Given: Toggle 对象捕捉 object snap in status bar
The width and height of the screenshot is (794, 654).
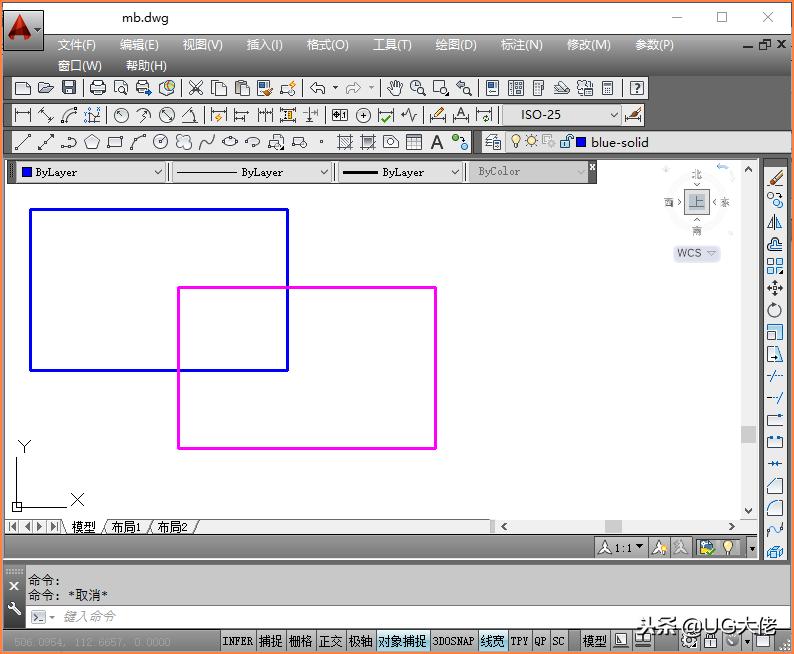Looking at the screenshot, I should click(x=402, y=641).
